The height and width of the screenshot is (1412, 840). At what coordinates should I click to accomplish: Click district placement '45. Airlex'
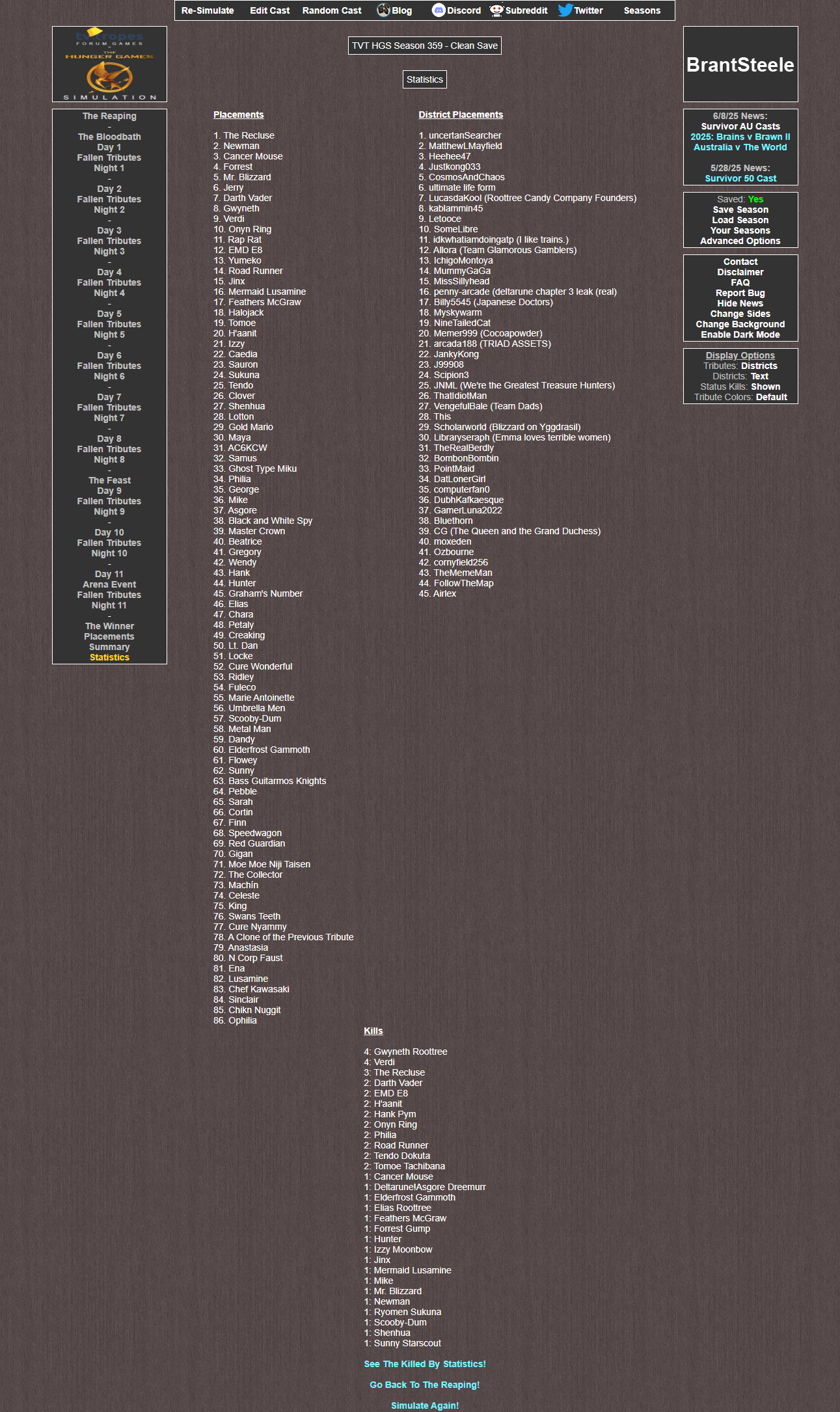(437, 593)
